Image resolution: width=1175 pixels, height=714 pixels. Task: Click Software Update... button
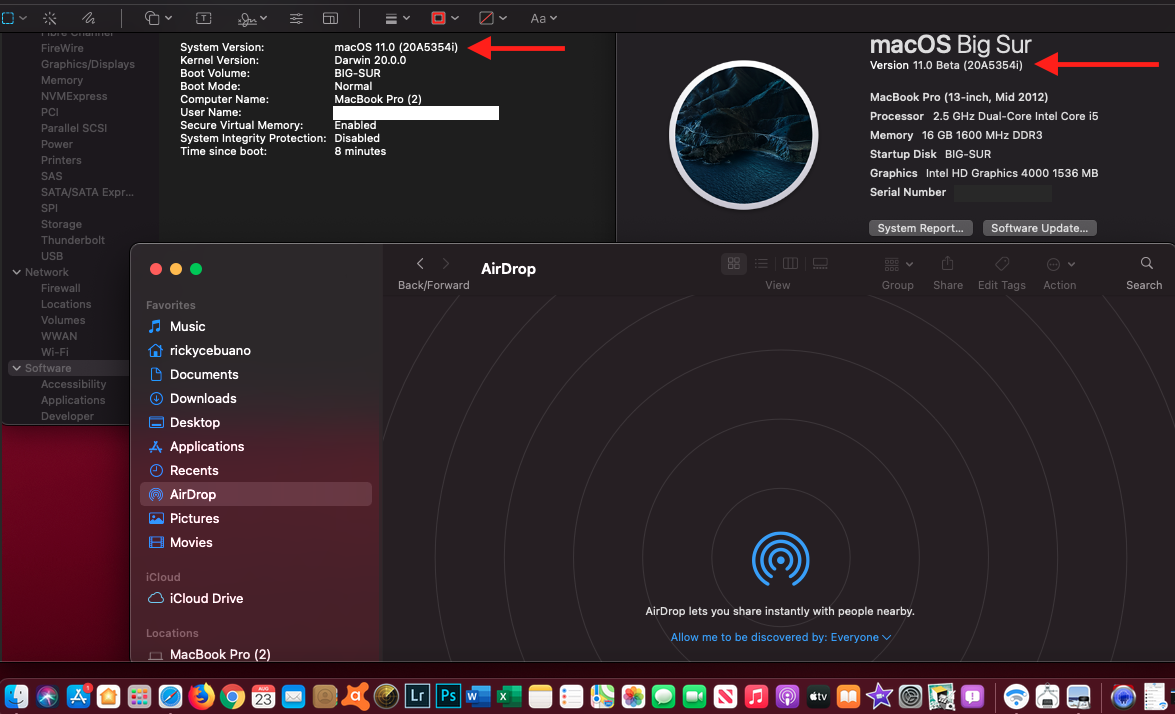coord(1039,228)
